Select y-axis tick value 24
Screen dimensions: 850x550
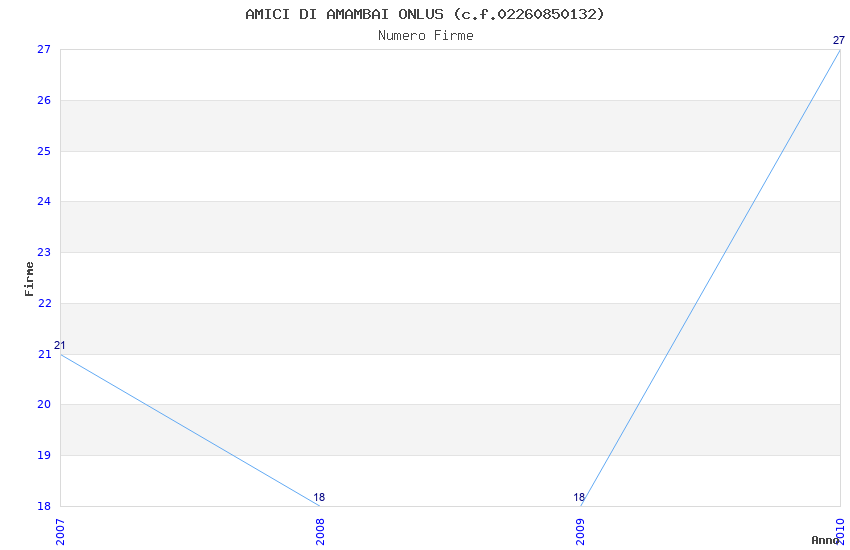[44, 201]
